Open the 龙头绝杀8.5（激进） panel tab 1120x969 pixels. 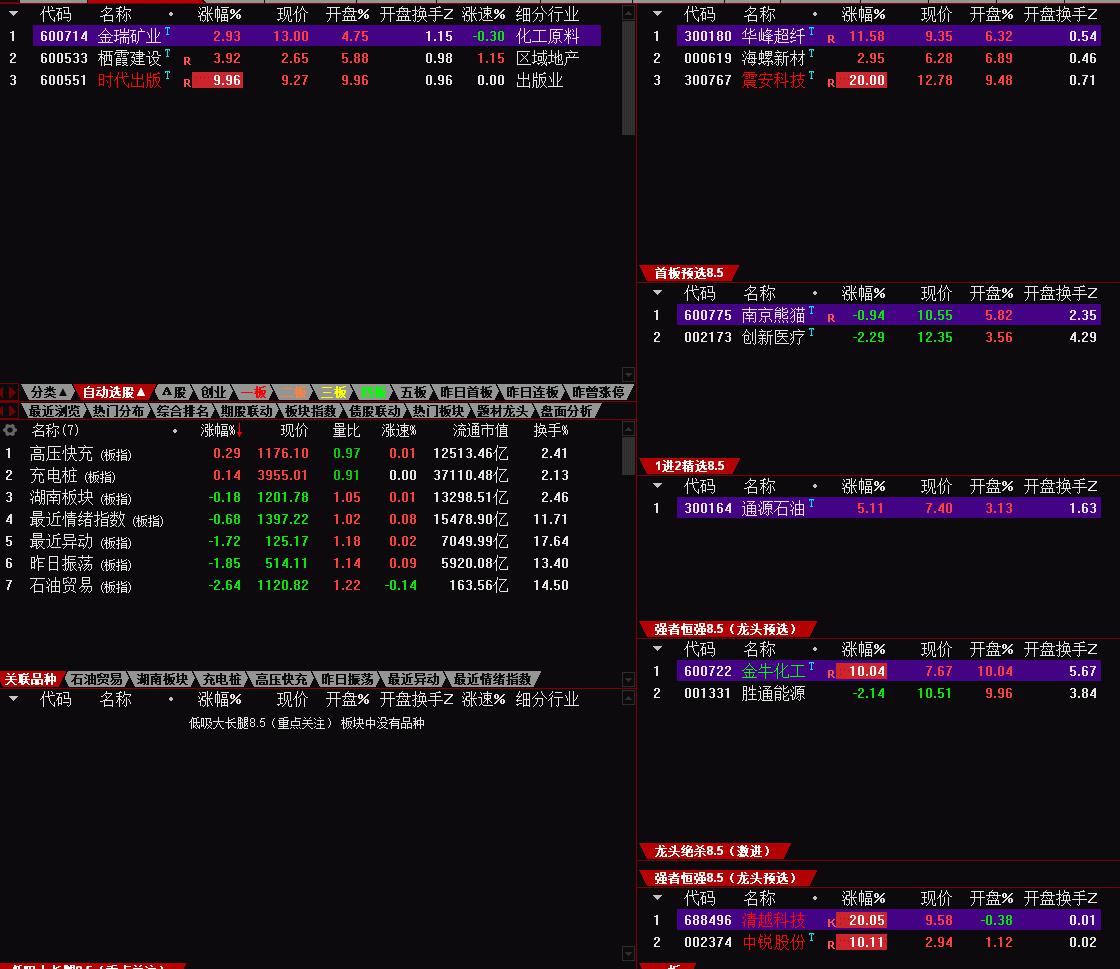point(714,851)
